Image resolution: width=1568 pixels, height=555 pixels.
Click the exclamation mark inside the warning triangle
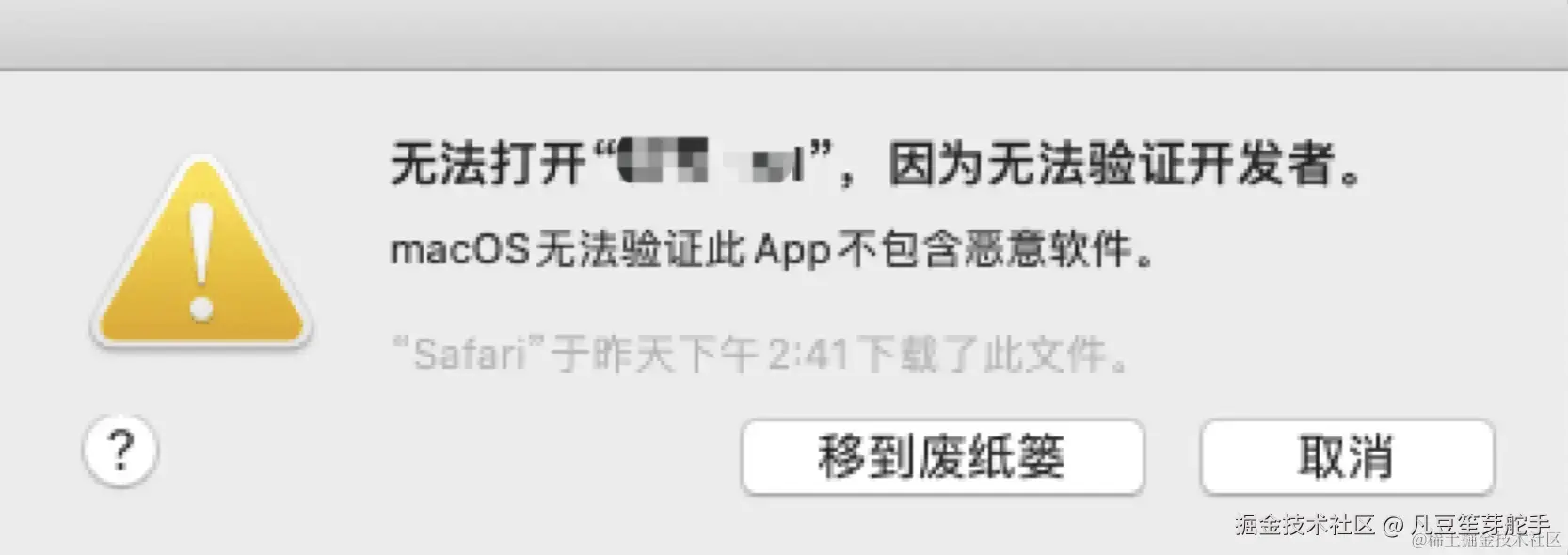[200, 260]
